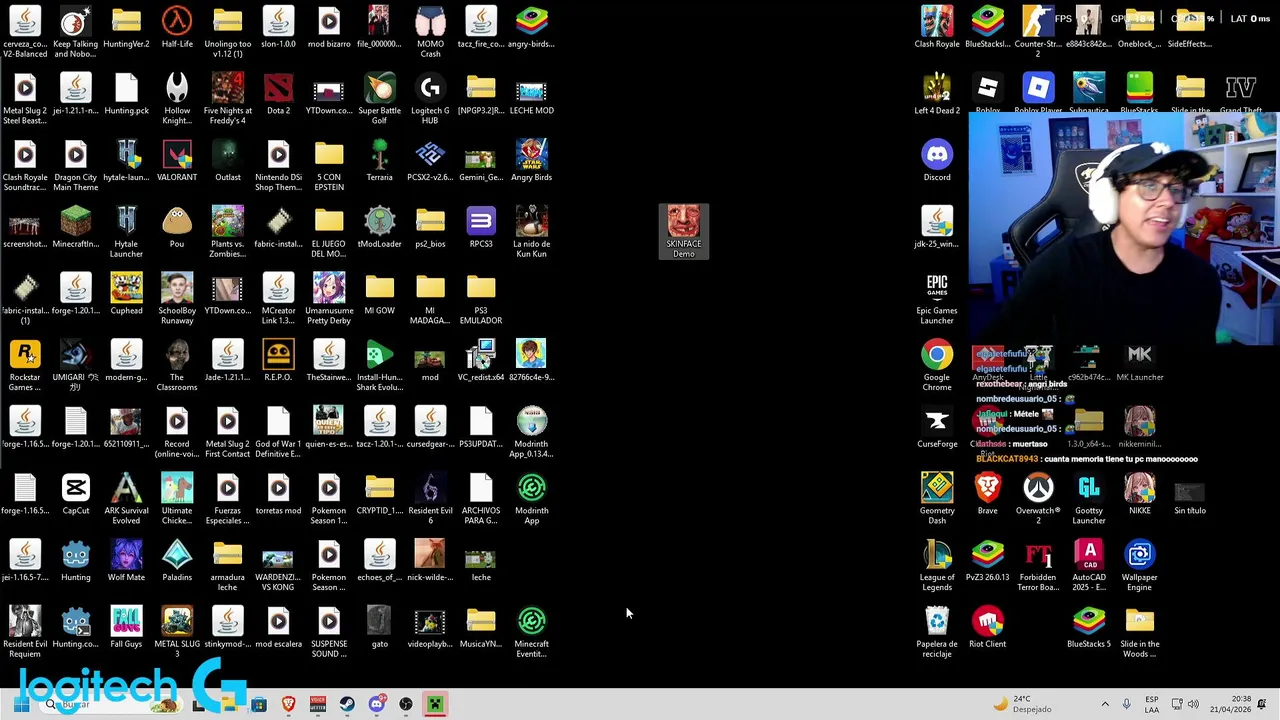Open the Overwatch 2 shortcut

click(x=1038, y=500)
